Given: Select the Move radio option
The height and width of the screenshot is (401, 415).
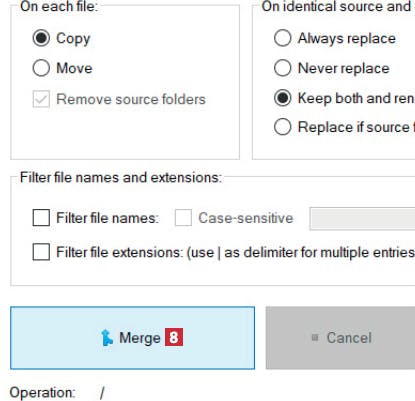Looking at the screenshot, I should coord(41,68).
